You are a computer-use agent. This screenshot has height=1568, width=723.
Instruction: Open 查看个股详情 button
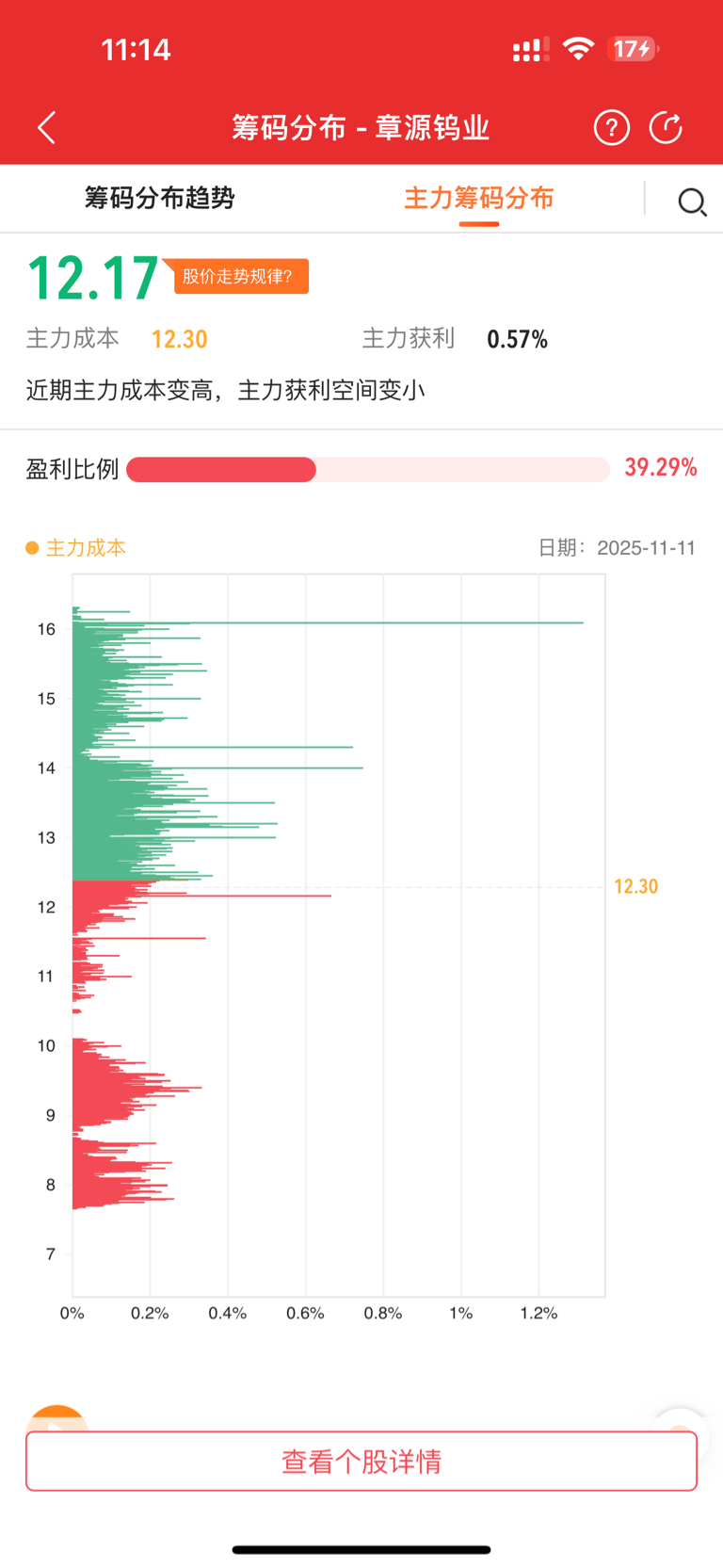pos(361,1462)
